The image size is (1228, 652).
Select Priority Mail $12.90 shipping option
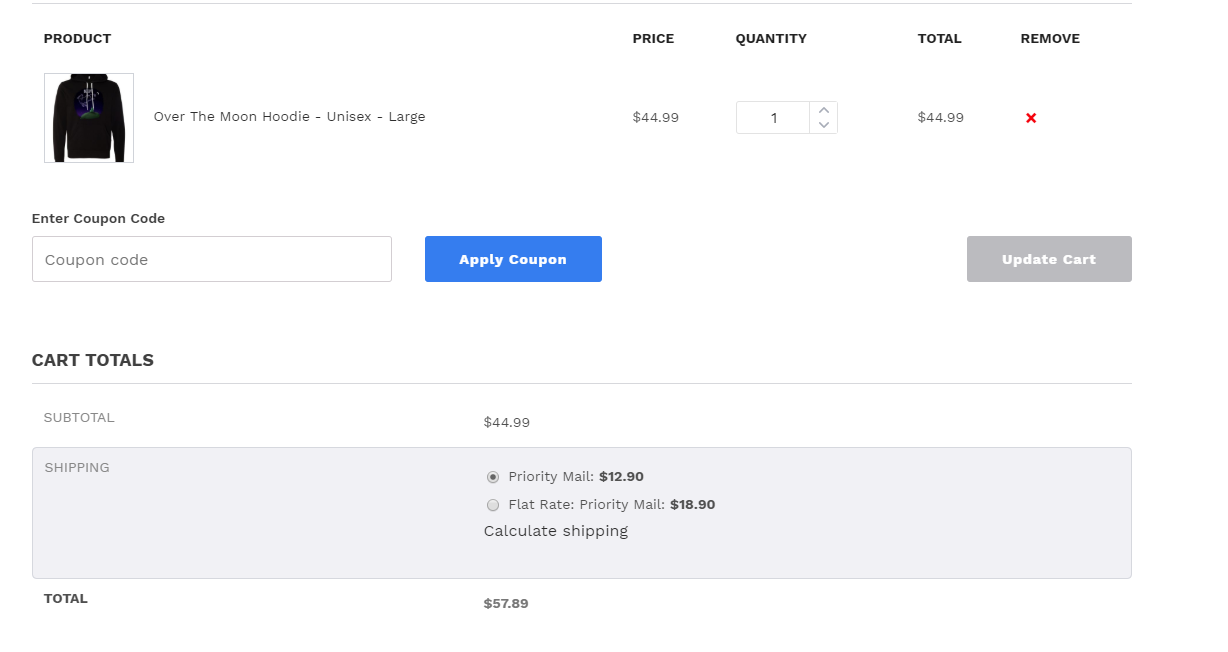pos(493,477)
